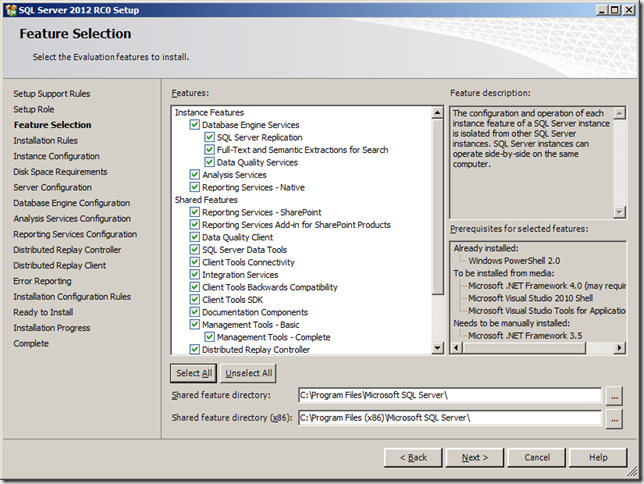Click Ready to Install step
This screenshot has height=484, width=644.
[x=43, y=312]
